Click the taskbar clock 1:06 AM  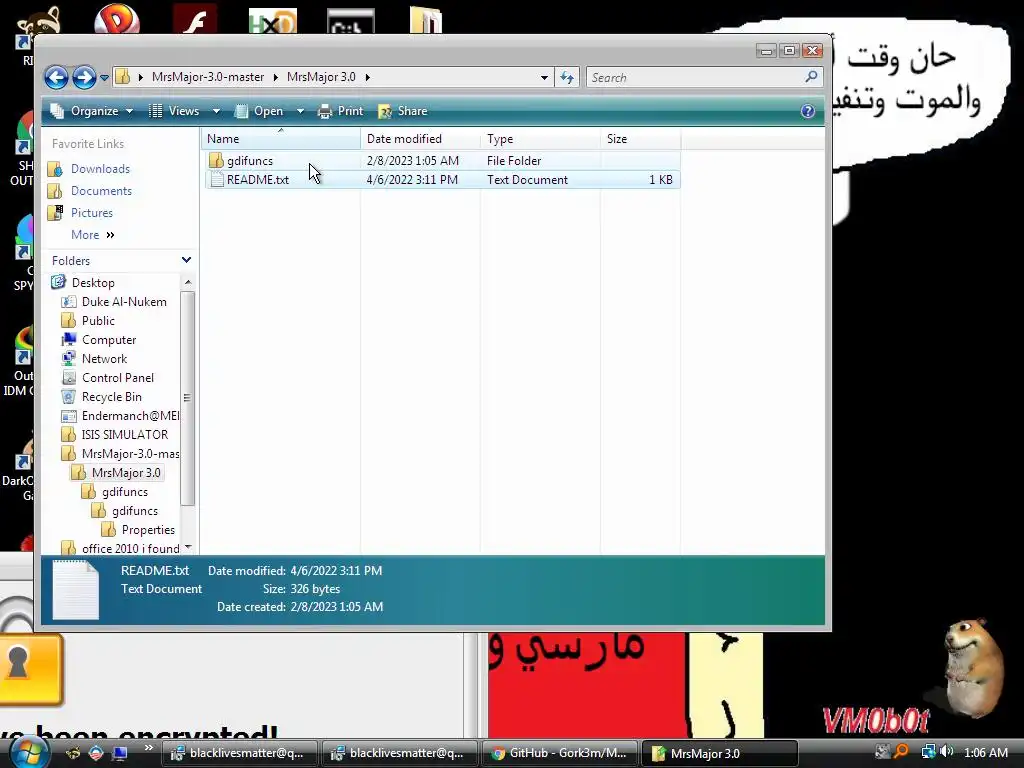point(985,752)
